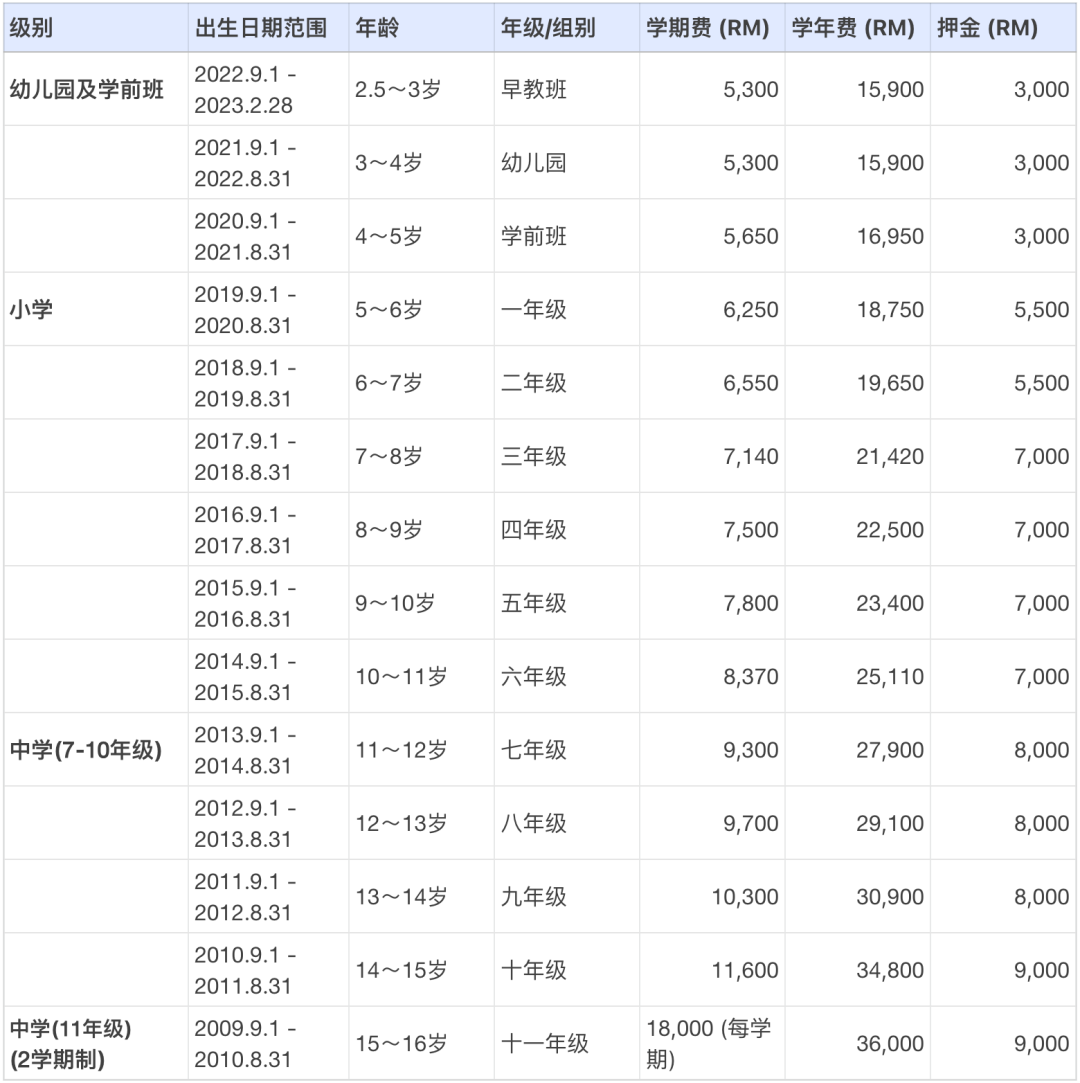Click the date range 2016.9.1 - 2017.8.31
Screen dimensions: 1080x1083
pos(268,530)
